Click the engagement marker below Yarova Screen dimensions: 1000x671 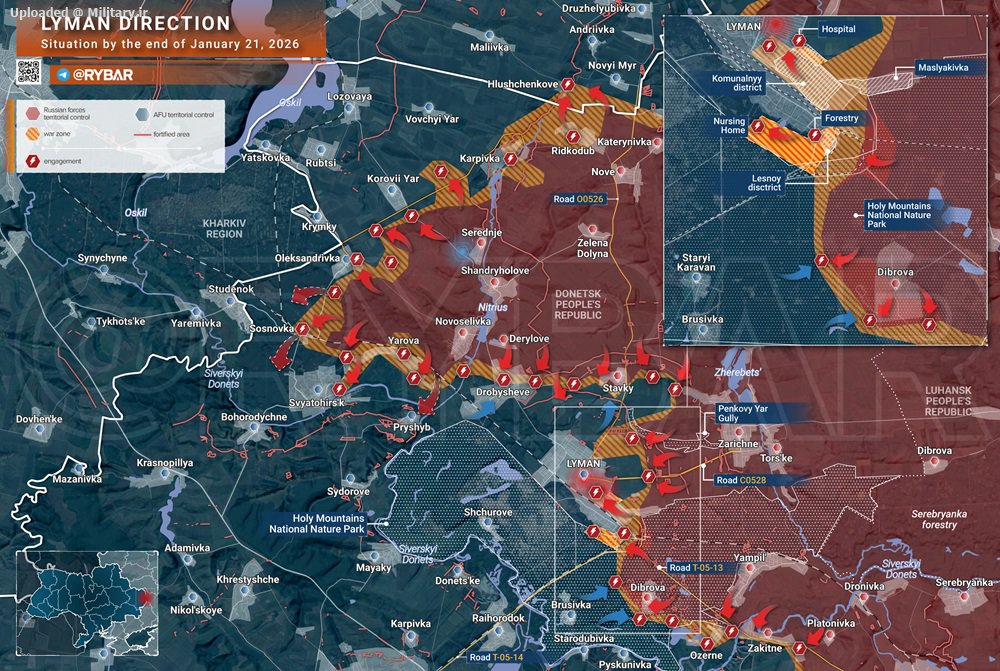coord(403,354)
